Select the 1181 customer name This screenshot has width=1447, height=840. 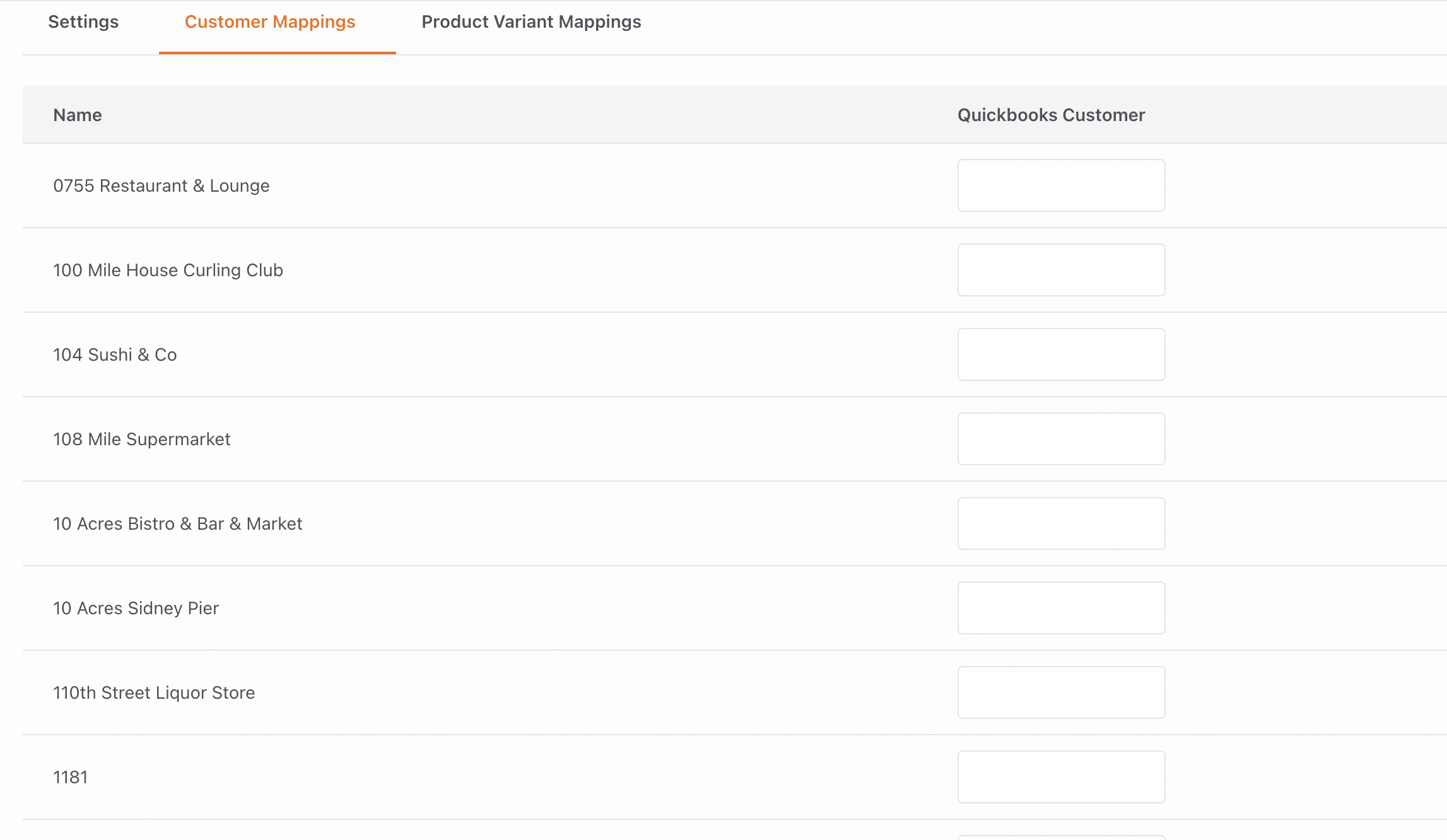[x=71, y=778]
